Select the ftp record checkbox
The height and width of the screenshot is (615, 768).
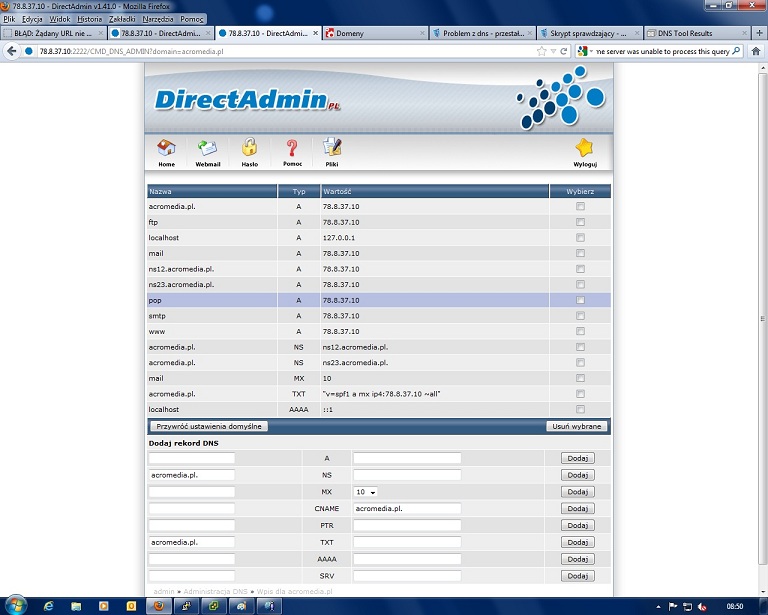580,222
